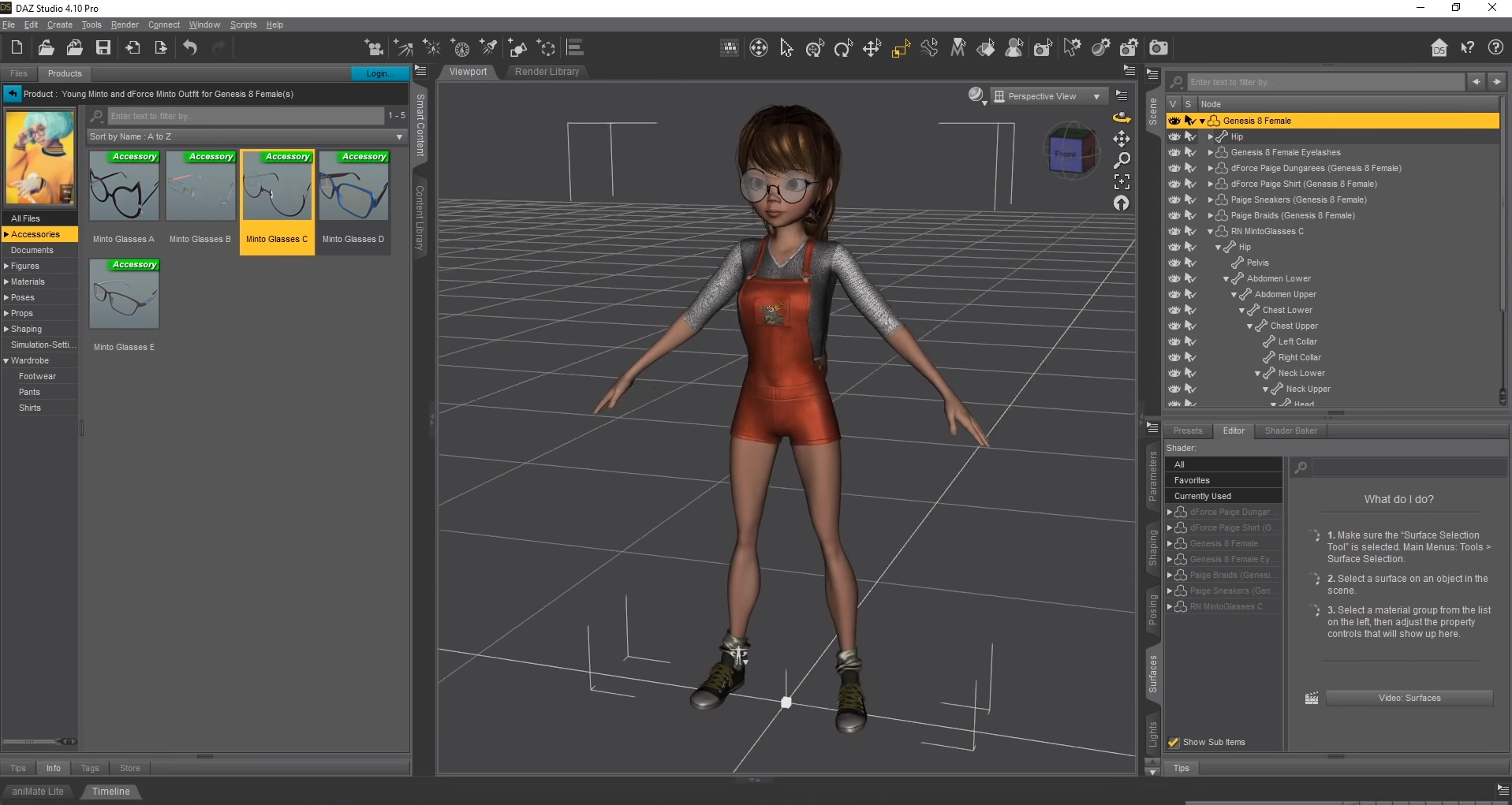Click the Render camera icon
Viewport: 1512px width, 805px height.
(1158, 48)
